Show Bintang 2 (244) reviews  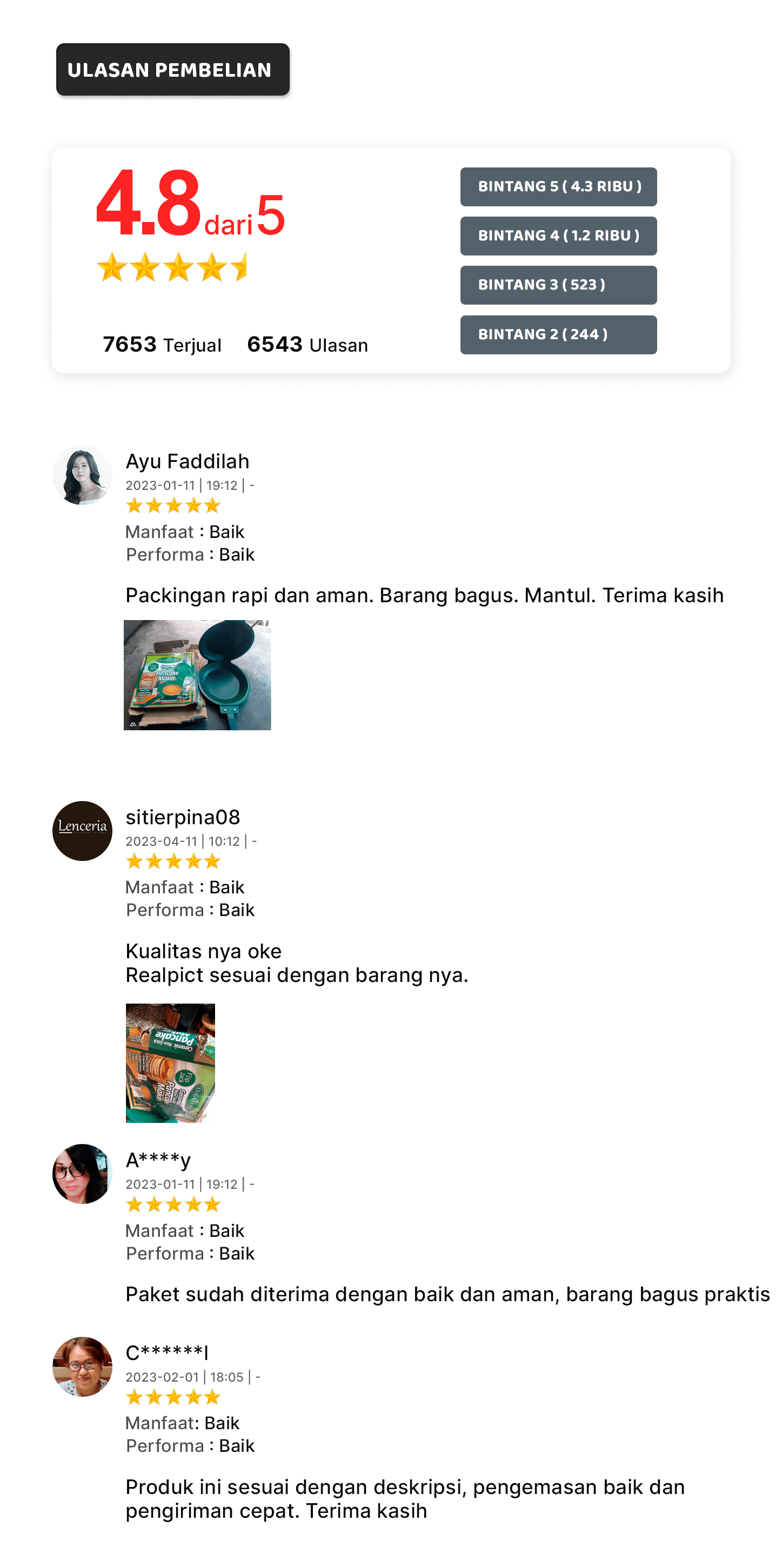pyautogui.click(x=558, y=335)
